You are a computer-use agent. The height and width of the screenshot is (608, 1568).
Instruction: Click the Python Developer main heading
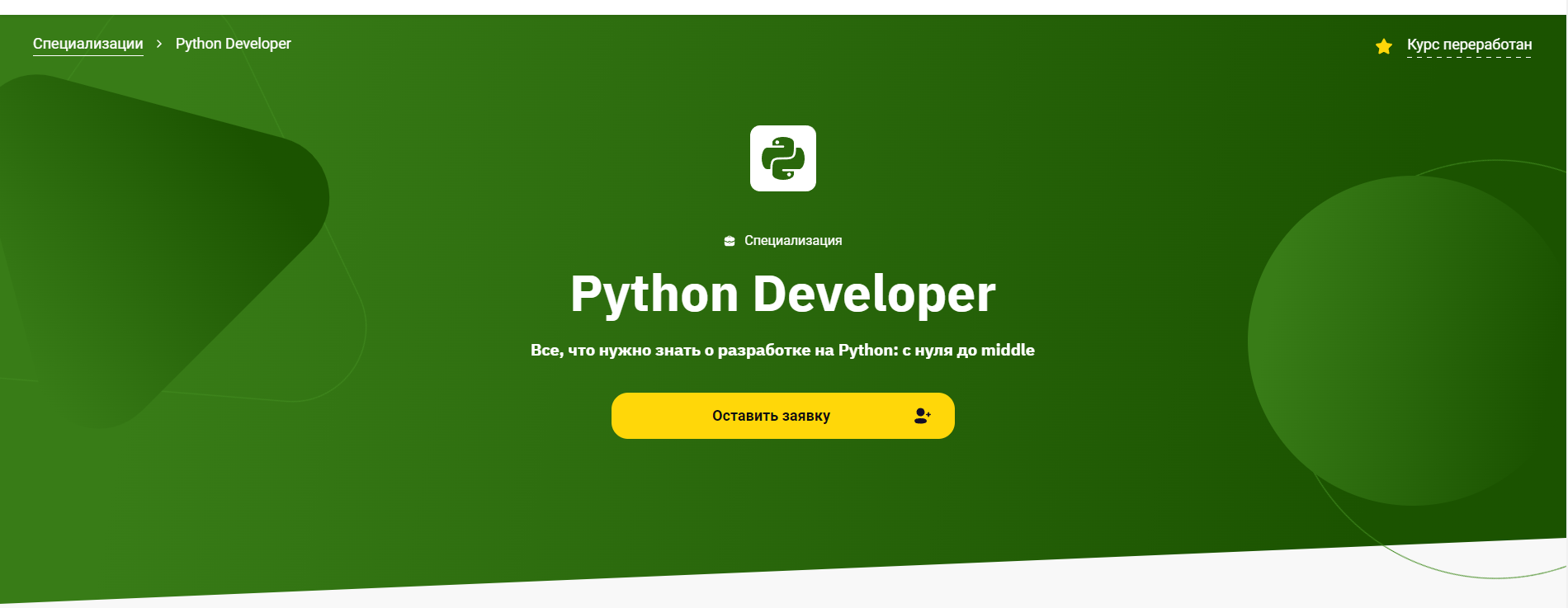pyautogui.click(x=783, y=294)
